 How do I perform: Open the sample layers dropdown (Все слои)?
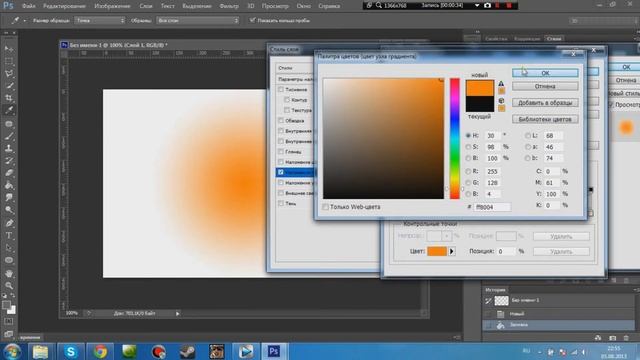point(198,20)
